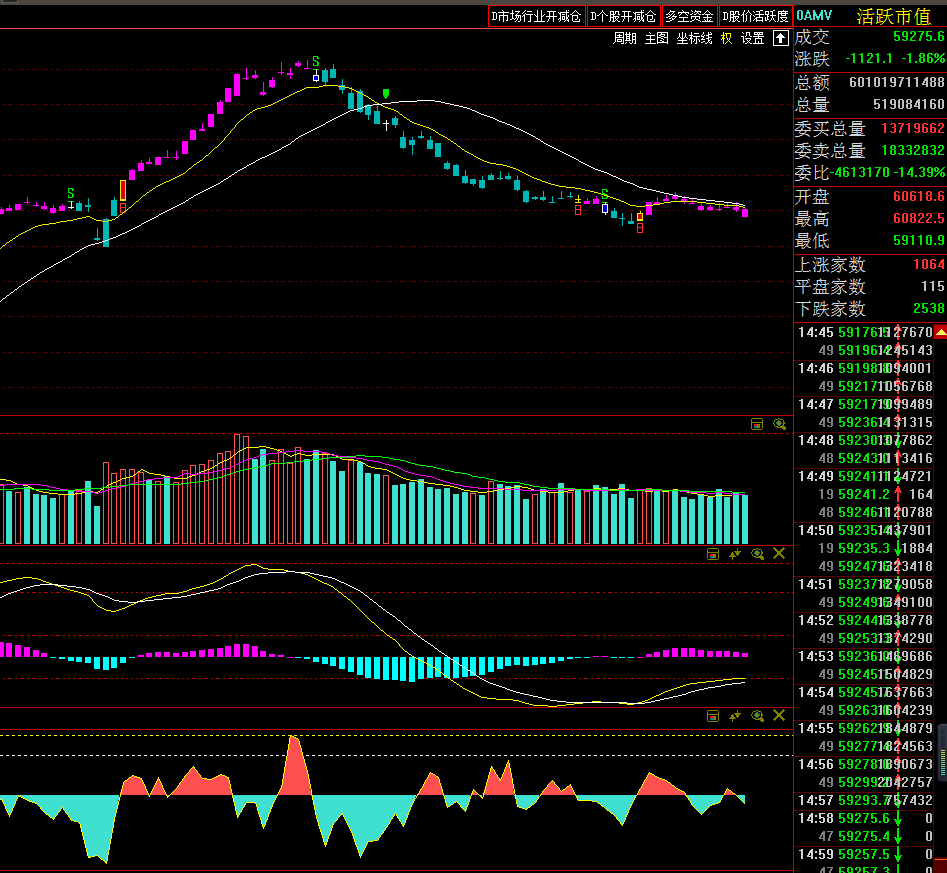Close the bottom oscillator panel
This screenshot has width=947, height=873.
coord(779,715)
